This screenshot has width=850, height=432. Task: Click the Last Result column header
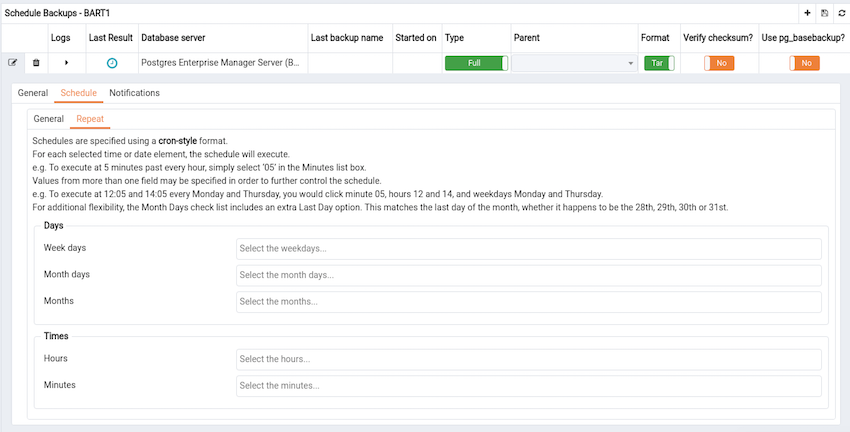tap(111, 38)
